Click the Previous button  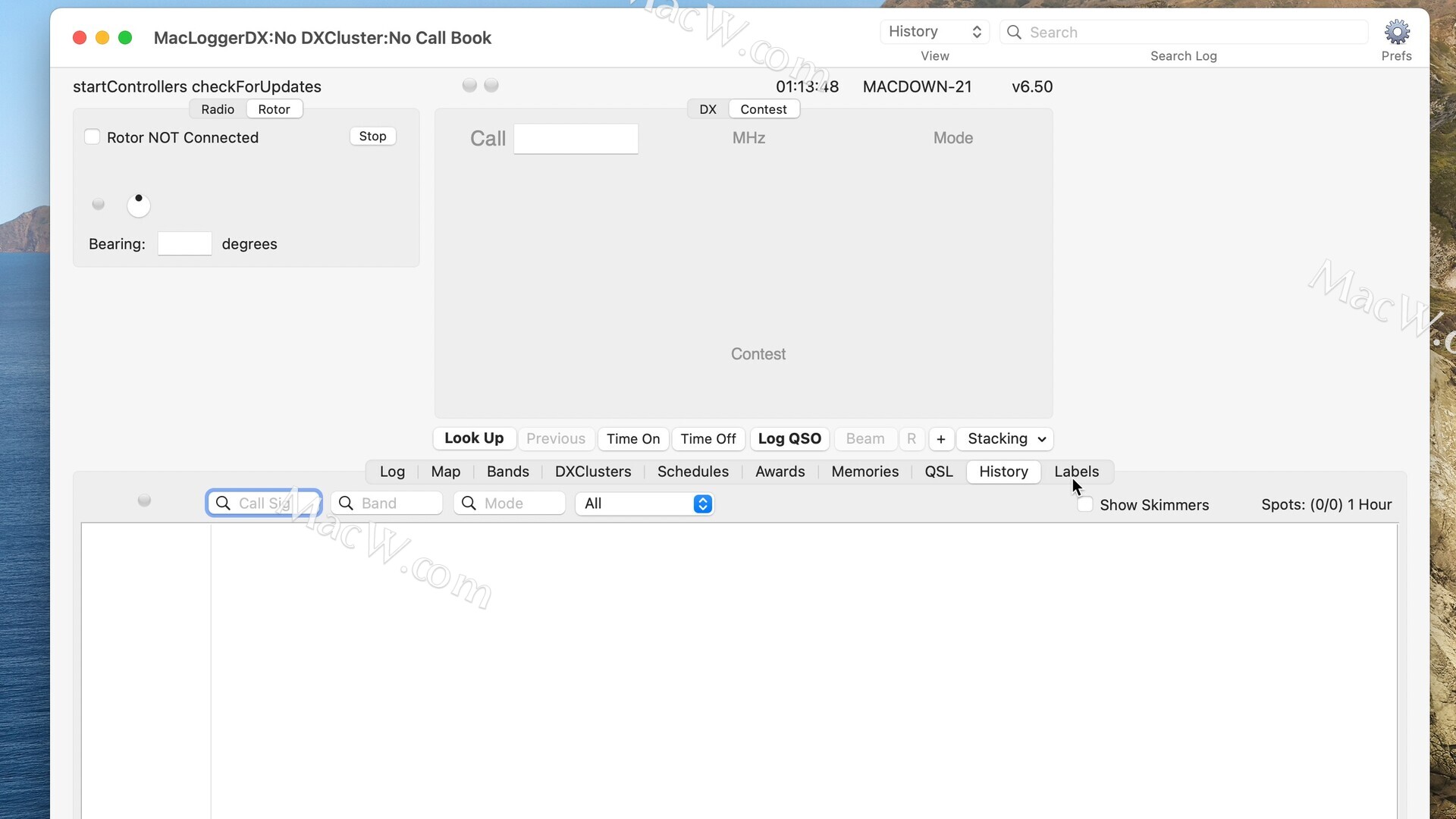point(556,439)
